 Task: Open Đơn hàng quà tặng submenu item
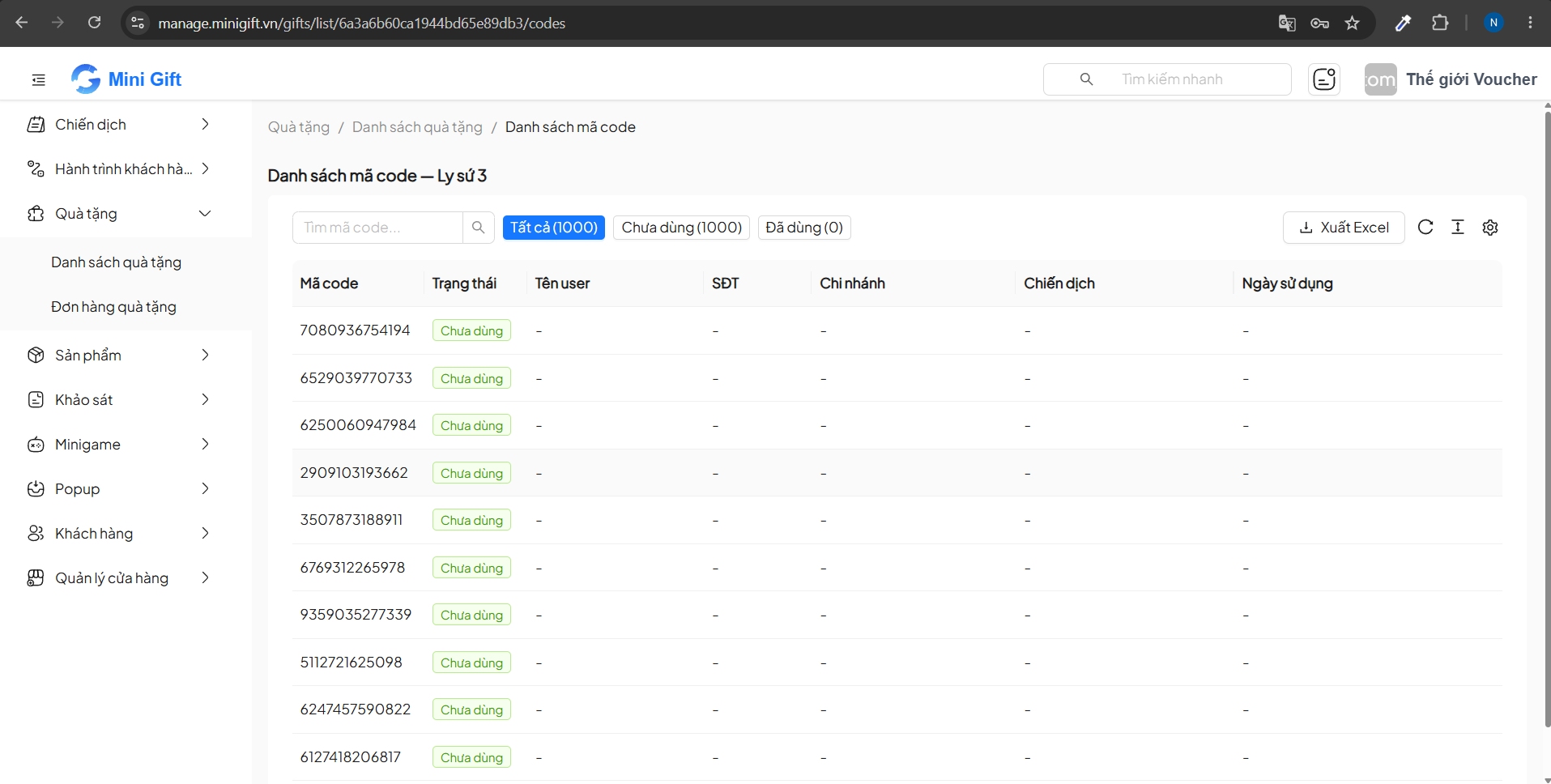[x=113, y=307]
